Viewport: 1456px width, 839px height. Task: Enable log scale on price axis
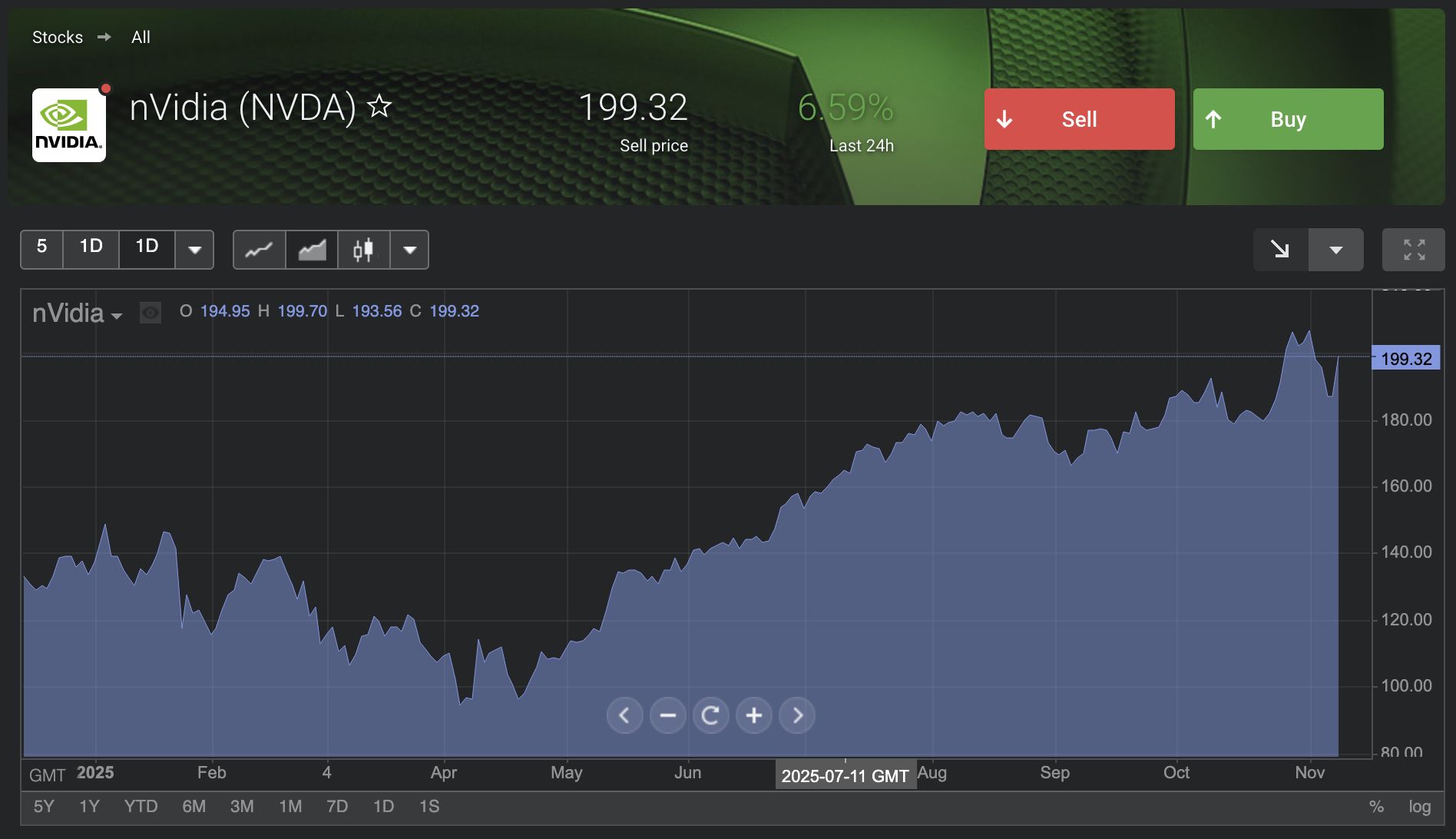1419,807
